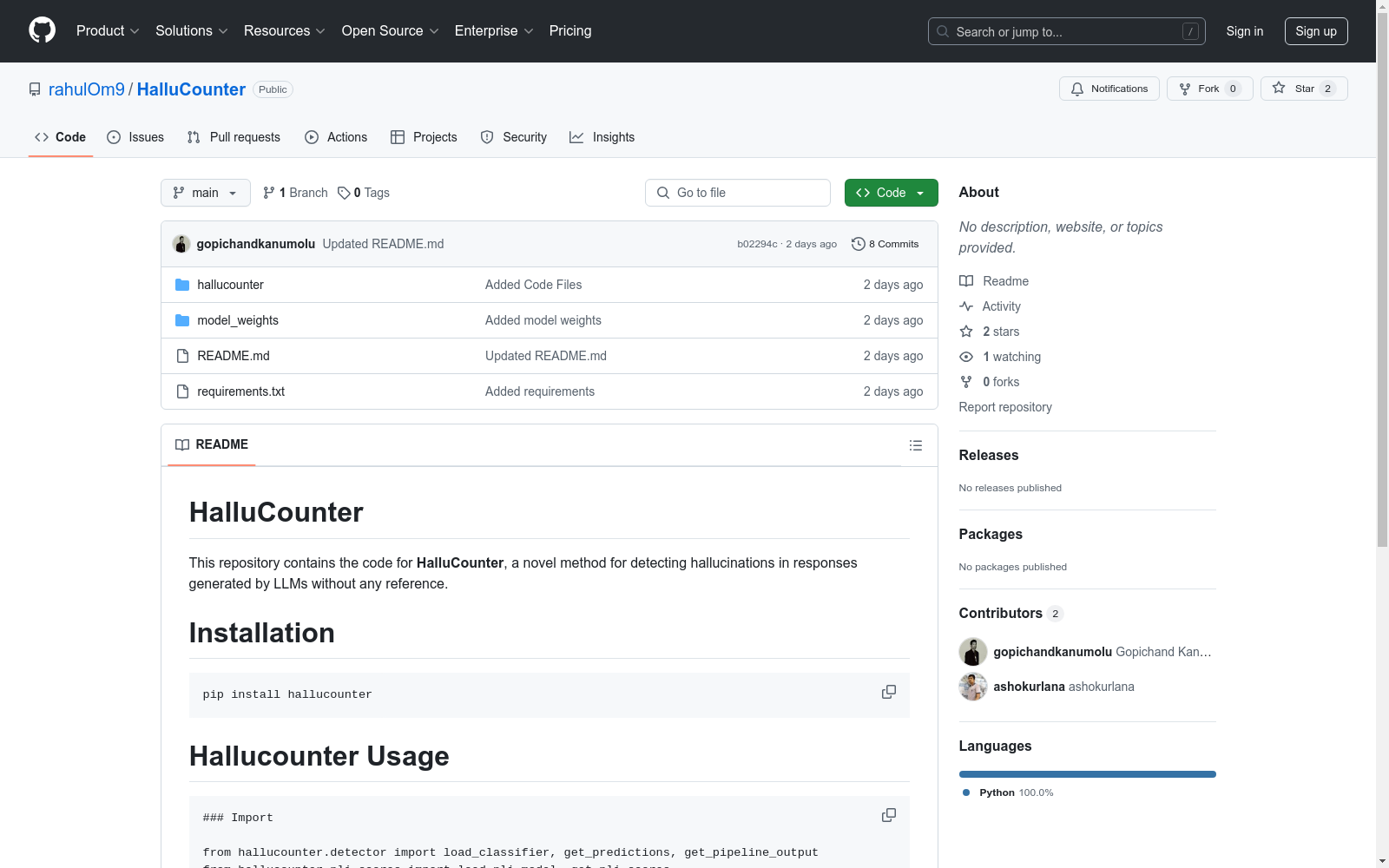Click the tag icon beside Tags
Image resolution: width=1389 pixels, height=868 pixels.
(x=344, y=193)
